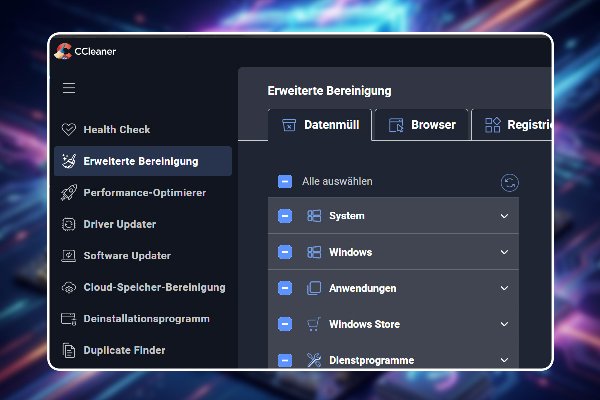Open Performance-Optimierer in the sidebar
The width and height of the screenshot is (600, 400).
143,193
